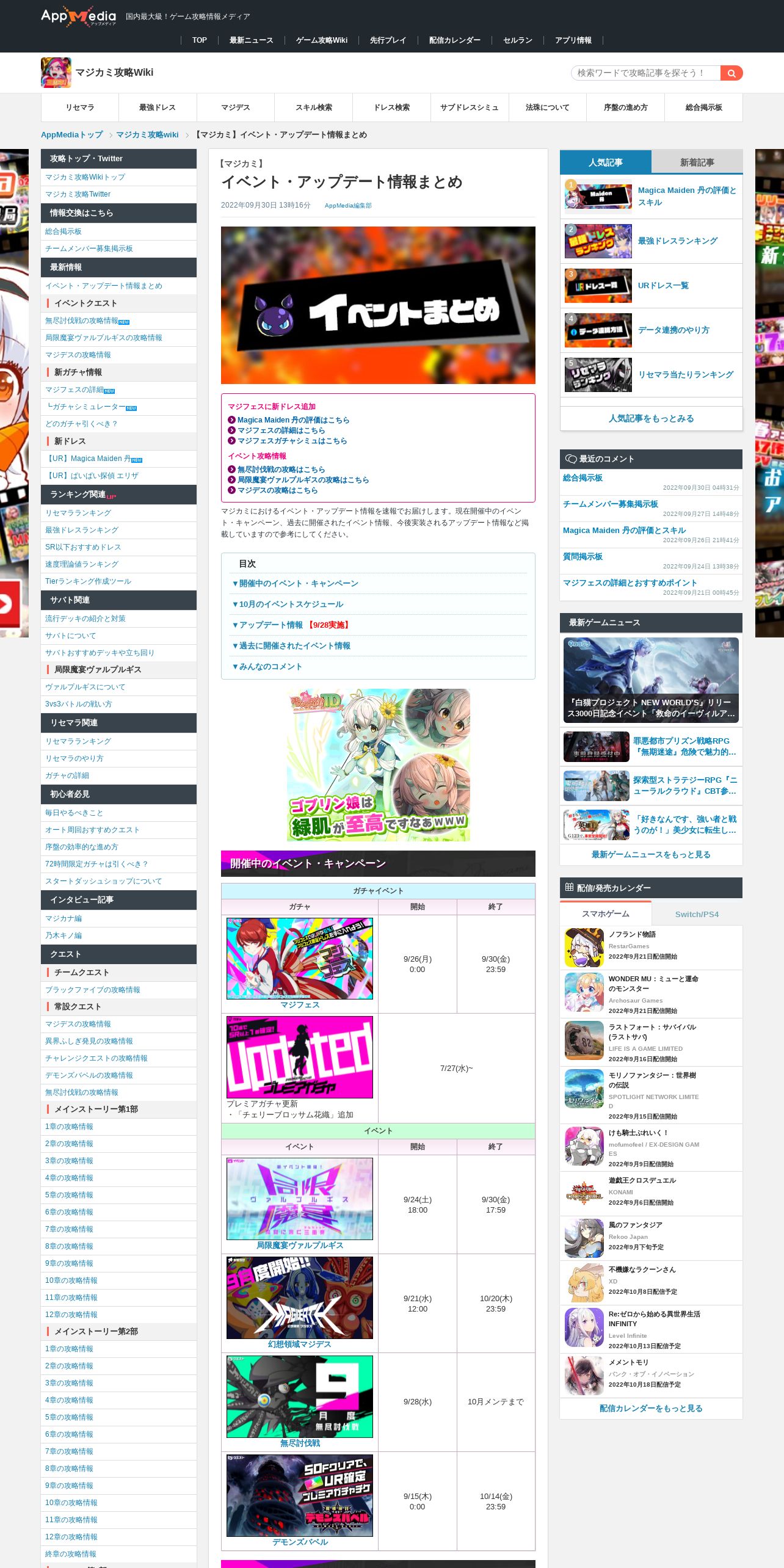Switch to 新着記事 tab
The width and height of the screenshot is (784, 1568).
click(697, 162)
